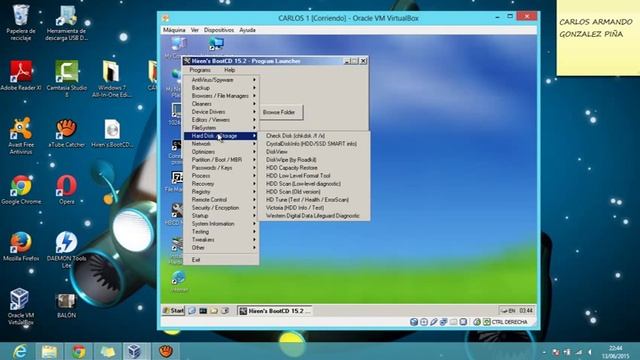The width and height of the screenshot is (640, 360).
Task: Open the Internet icon on the VM desktop
Action: pos(179,282)
